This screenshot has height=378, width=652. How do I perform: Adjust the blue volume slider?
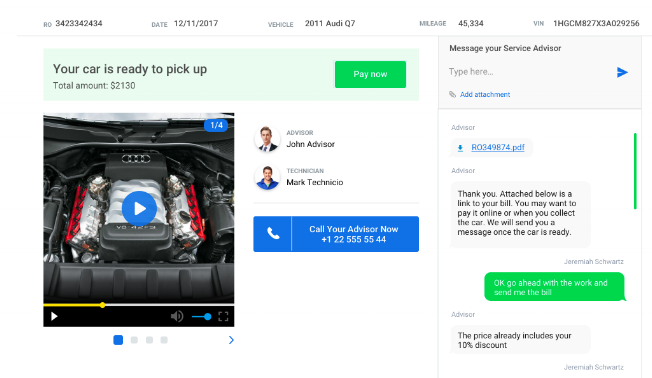(202, 317)
